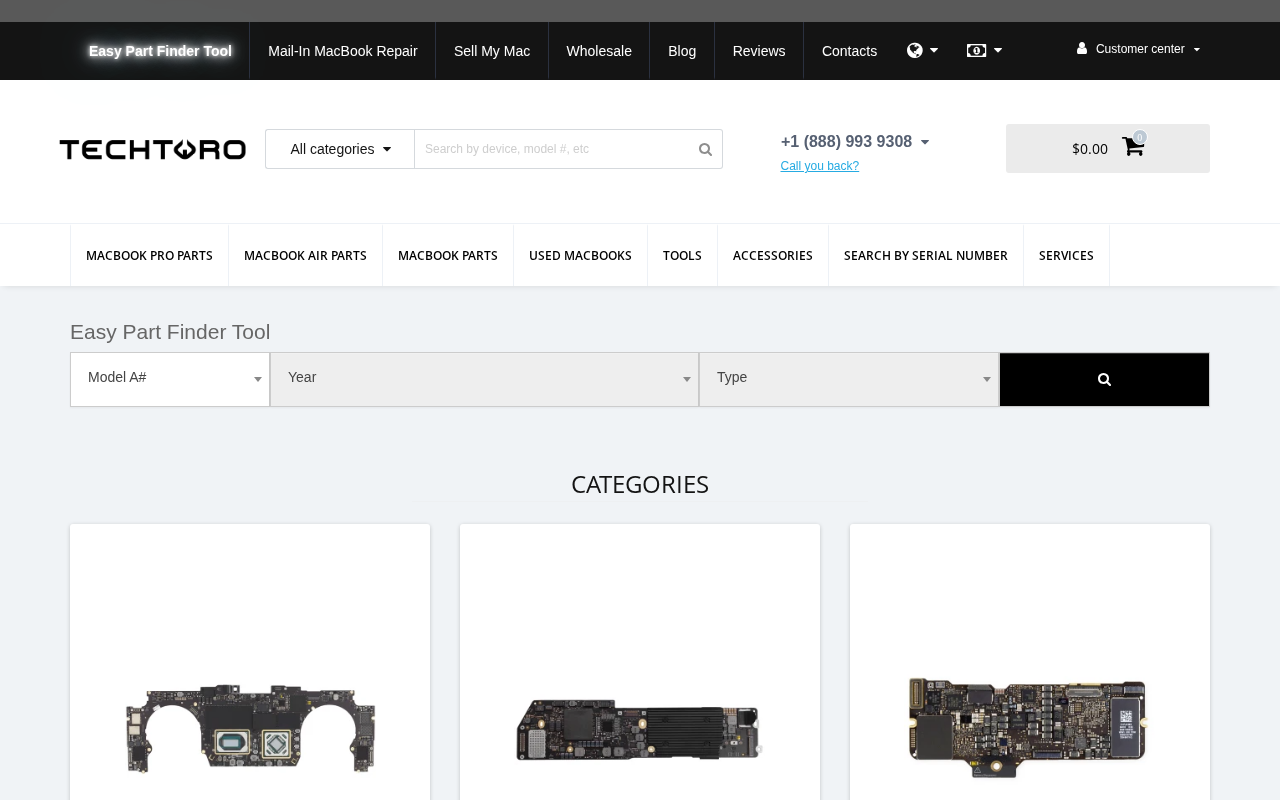The image size is (1280, 800).
Task: Open the All categories dropdown
Action: [340, 149]
